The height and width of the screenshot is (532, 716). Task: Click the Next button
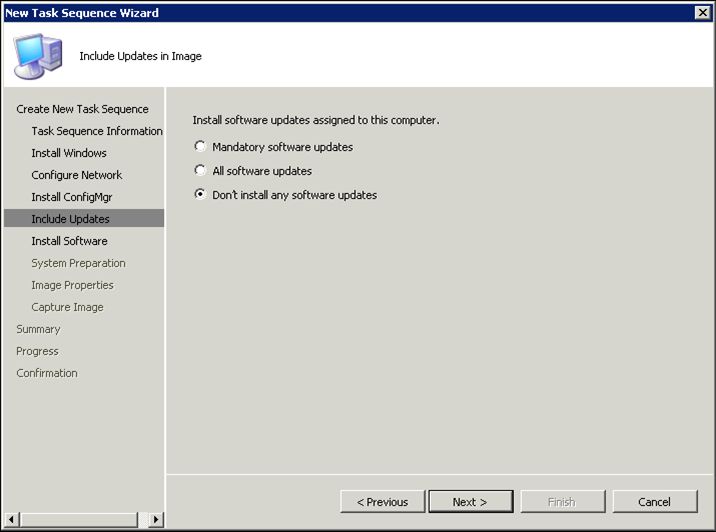[471, 502]
